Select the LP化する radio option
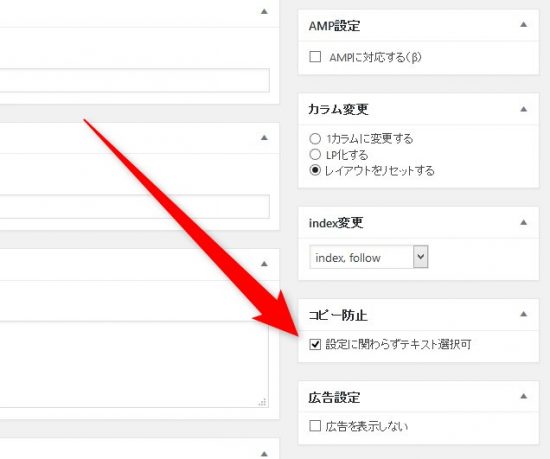The width and height of the screenshot is (550, 459). coord(315,154)
